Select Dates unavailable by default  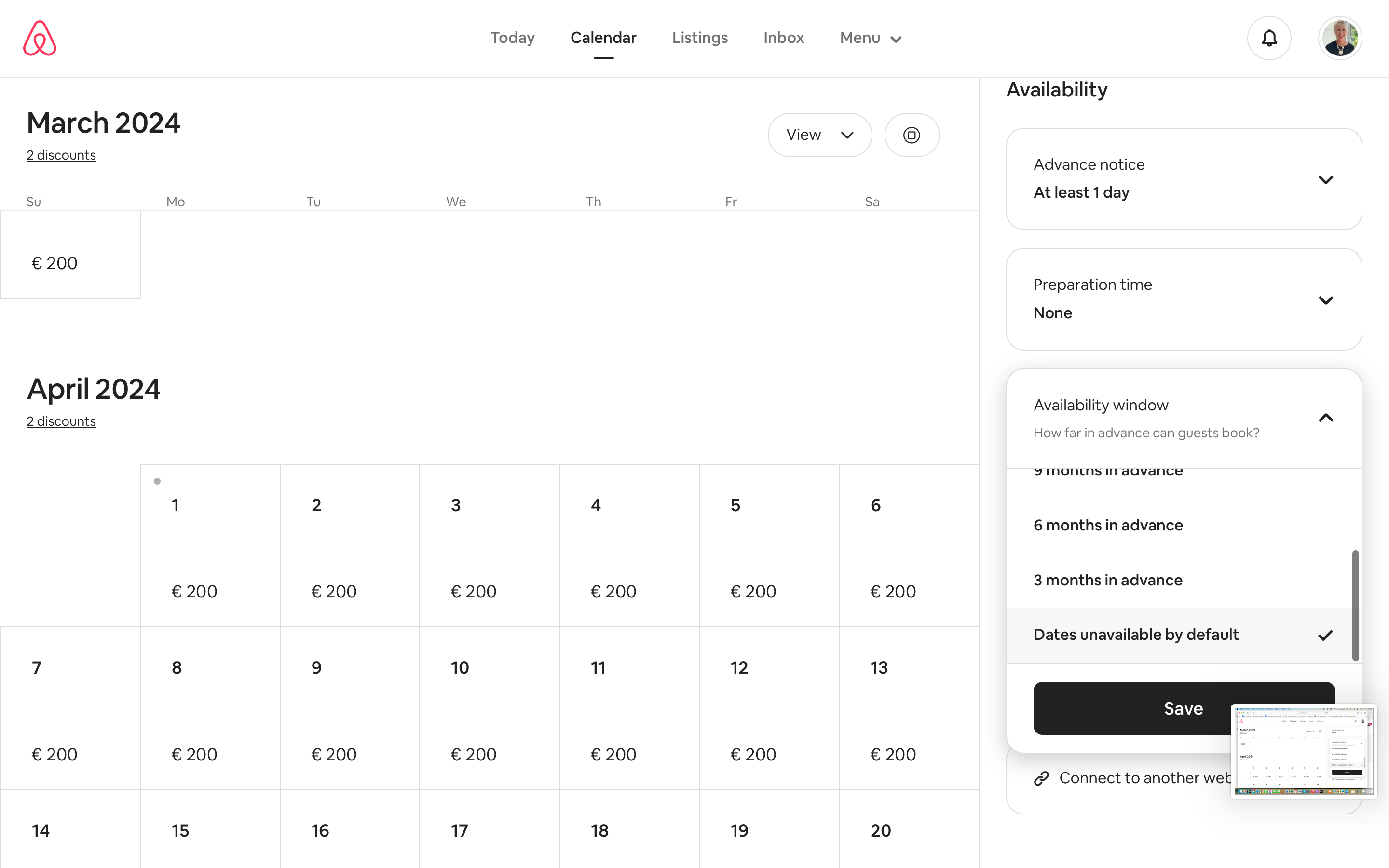pos(1135,634)
